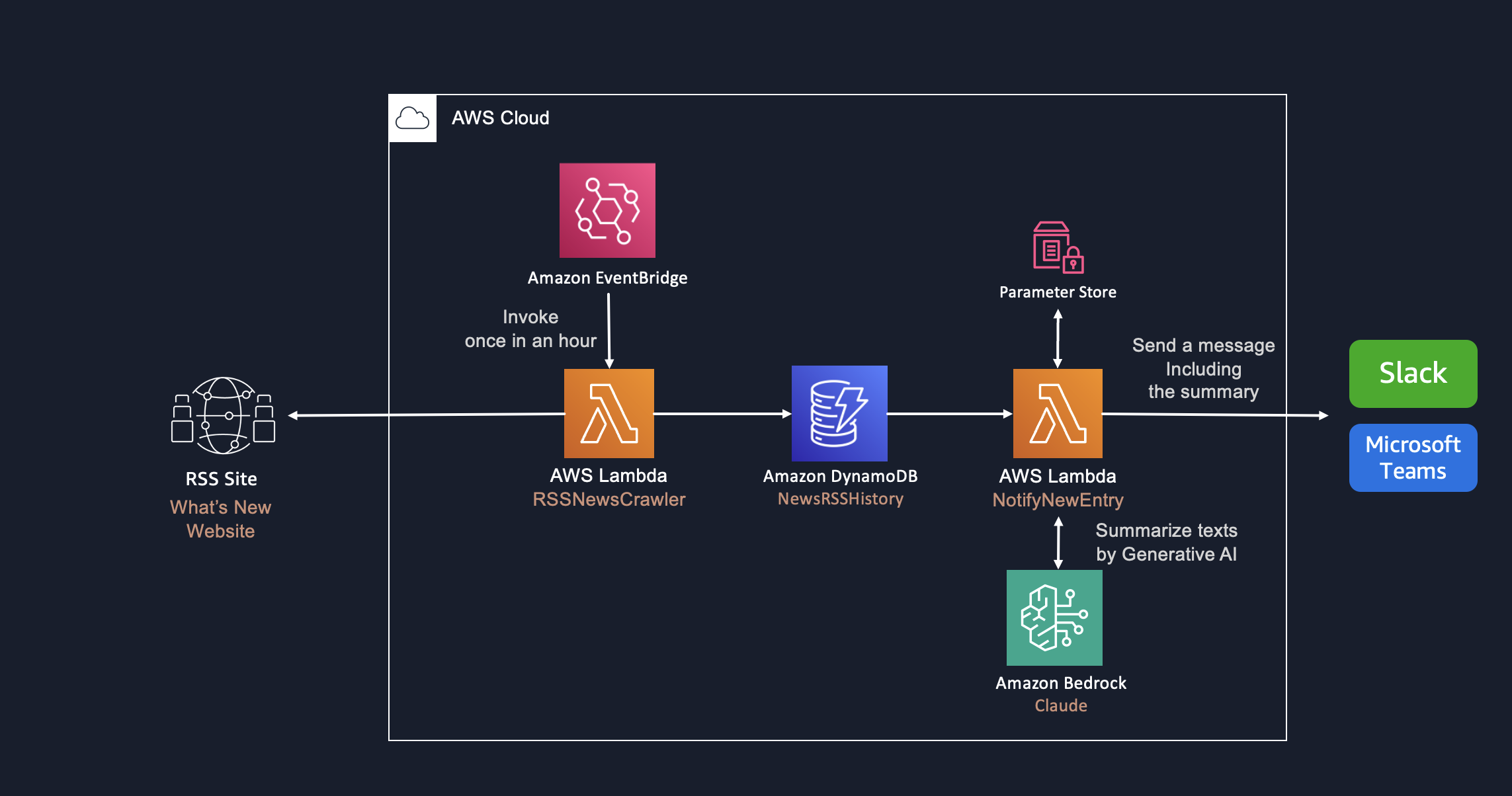Click the RSSNewsCrawler Lambda icon
This screenshot has height=796, width=1512.
pos(609,413)
